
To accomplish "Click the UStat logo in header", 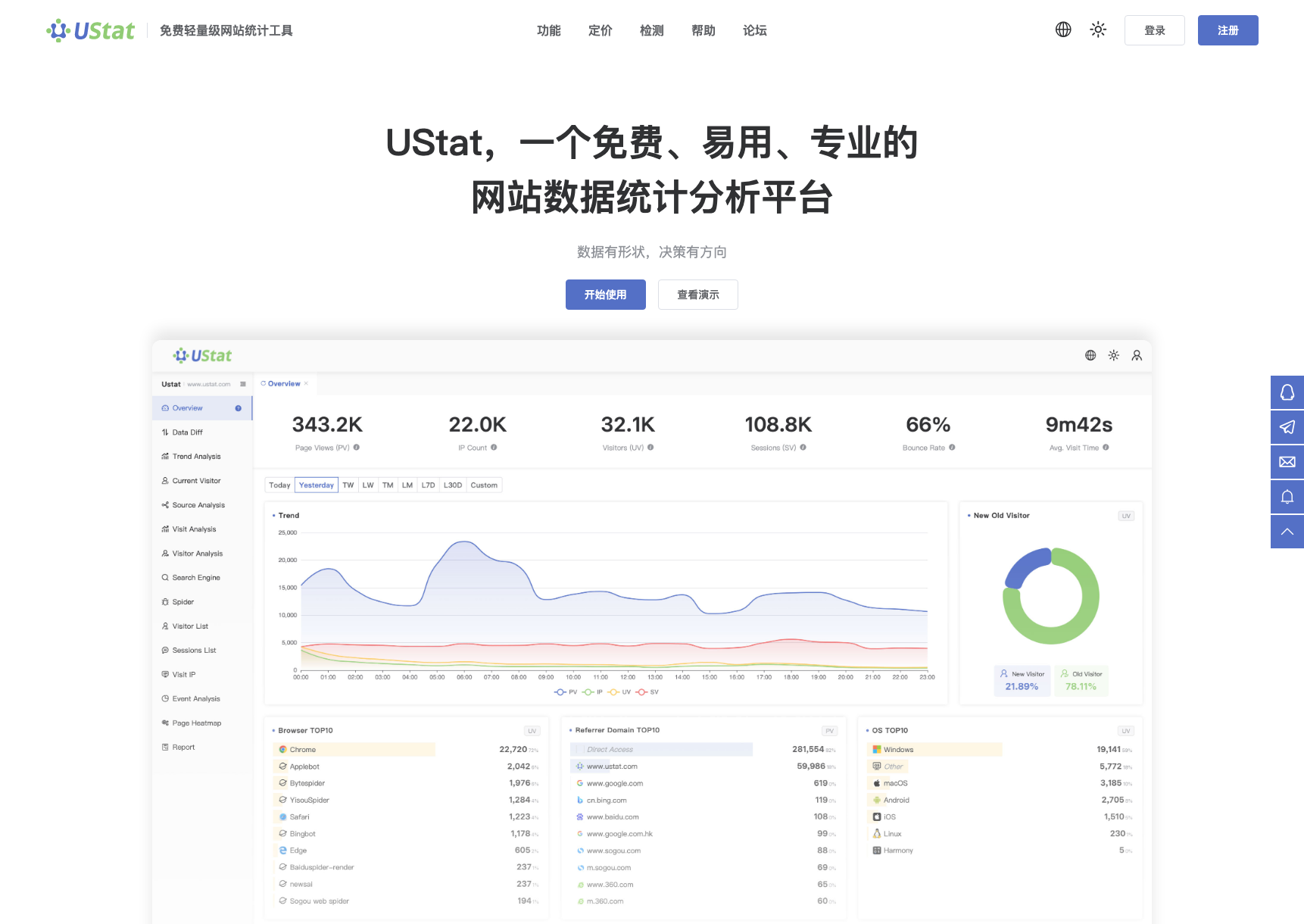I will point(90,30).
